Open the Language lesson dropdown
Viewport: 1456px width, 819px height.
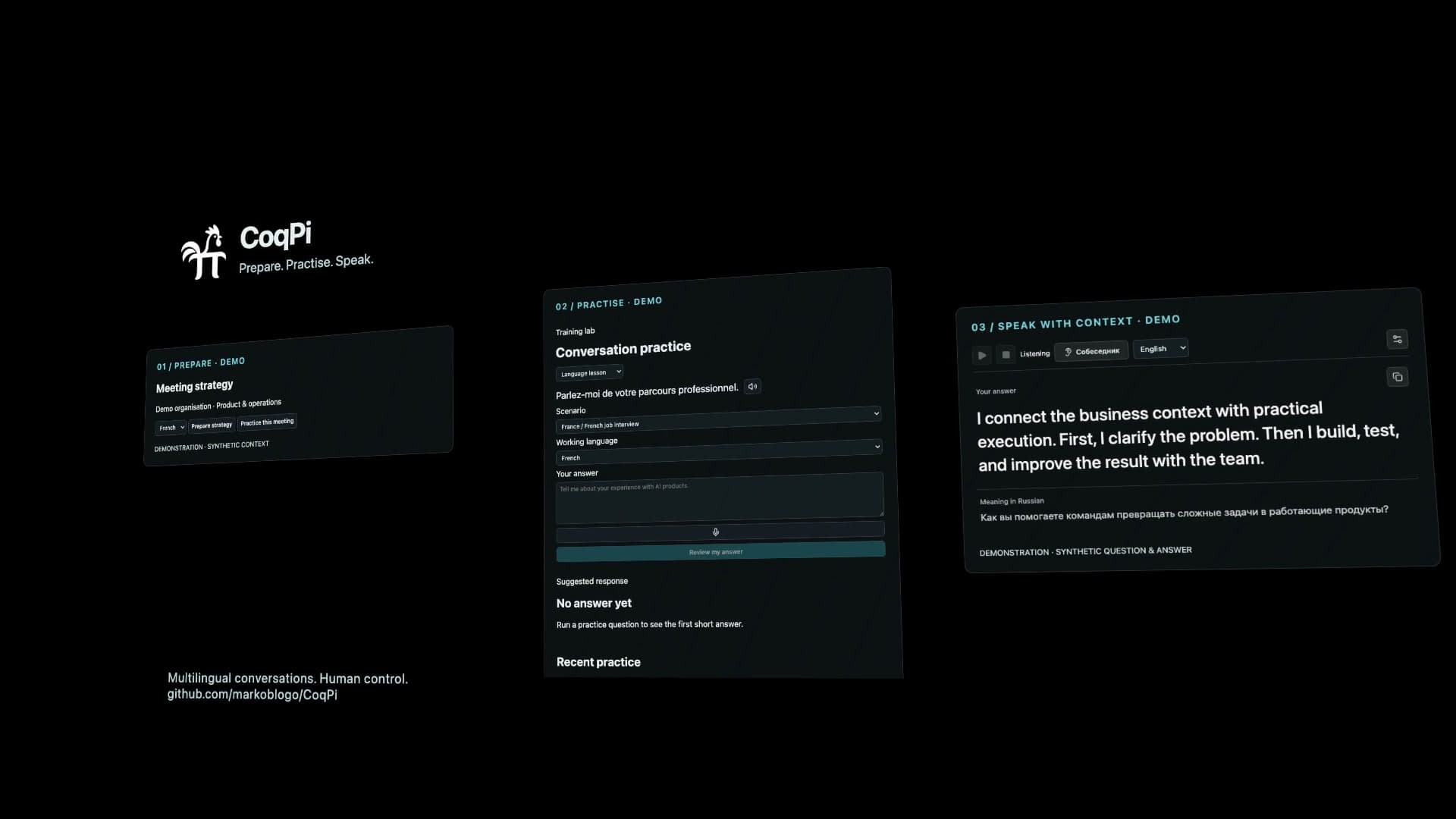(589, 372)
